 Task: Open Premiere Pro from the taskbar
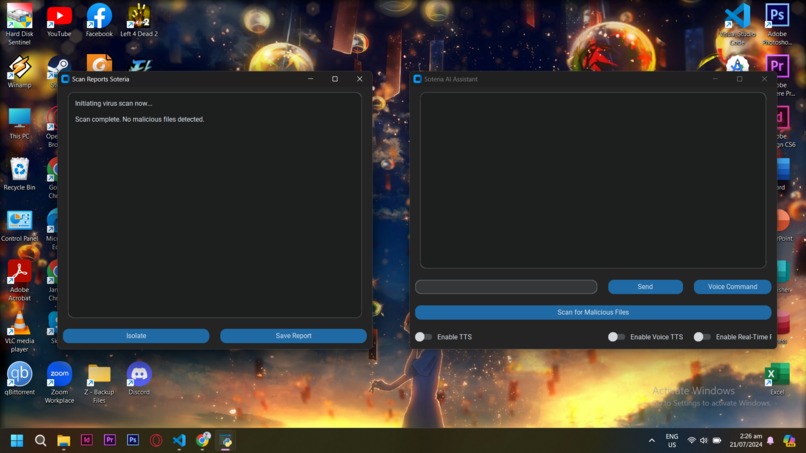click(x=109, y=440)
